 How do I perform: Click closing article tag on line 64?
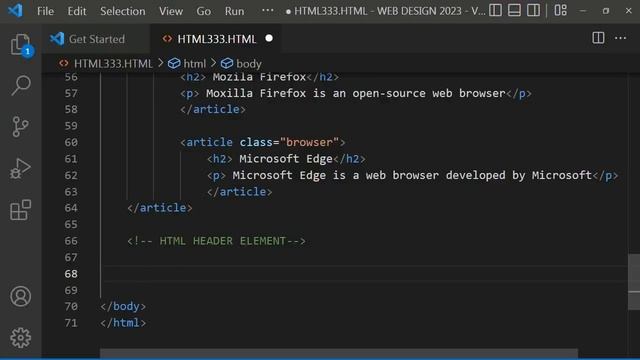(160, 208)
